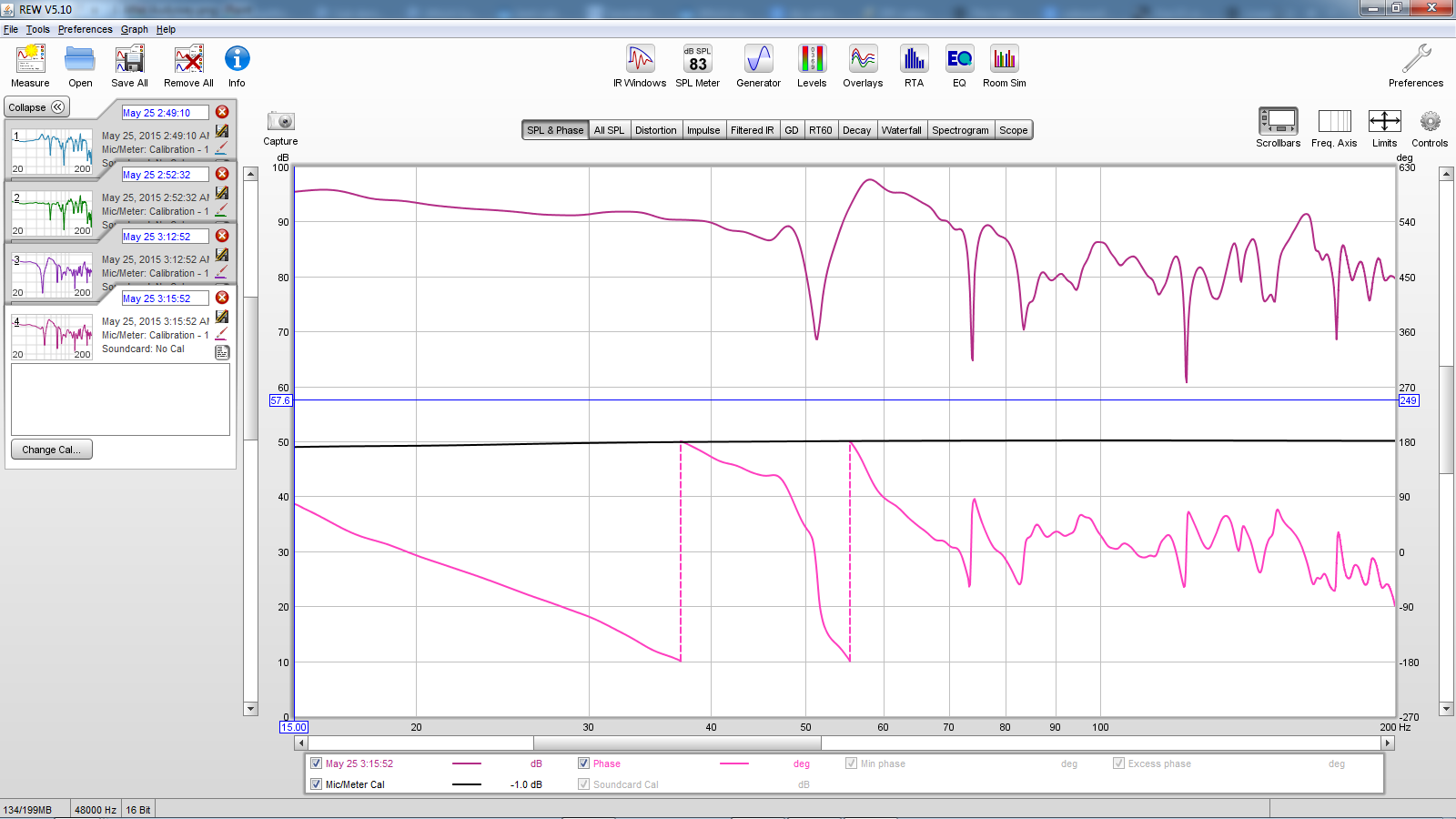Switch to the All SPL tab
The width and height of the screenshot is (1456, 819).
(609, 130)
